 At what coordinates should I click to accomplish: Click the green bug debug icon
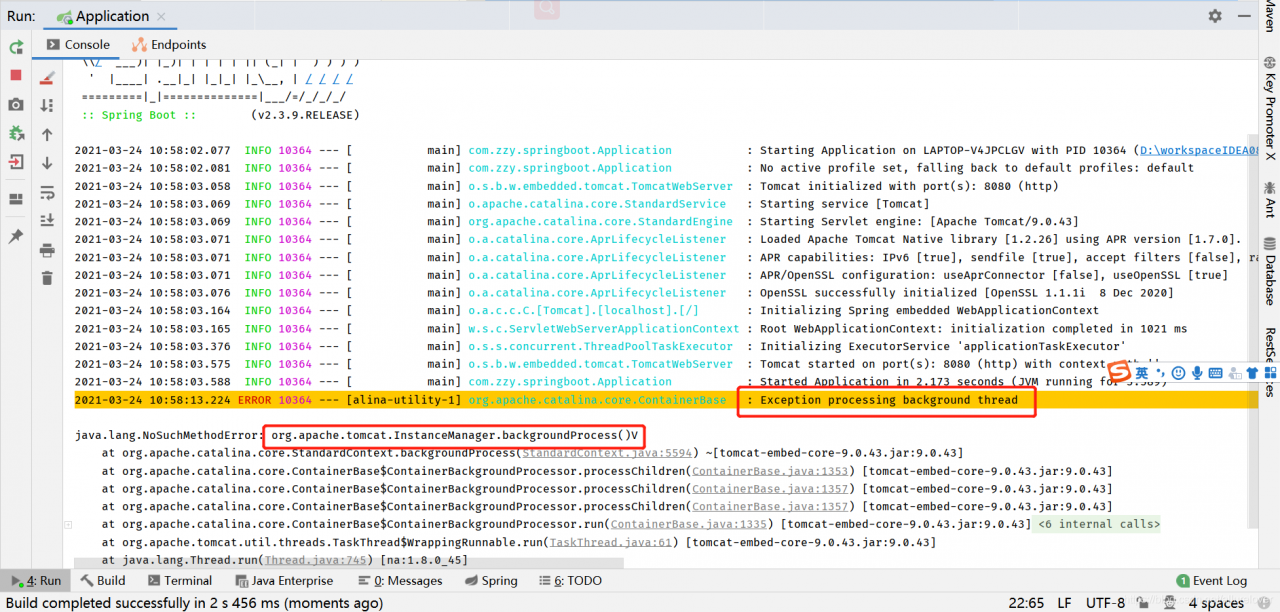(16, 133)
